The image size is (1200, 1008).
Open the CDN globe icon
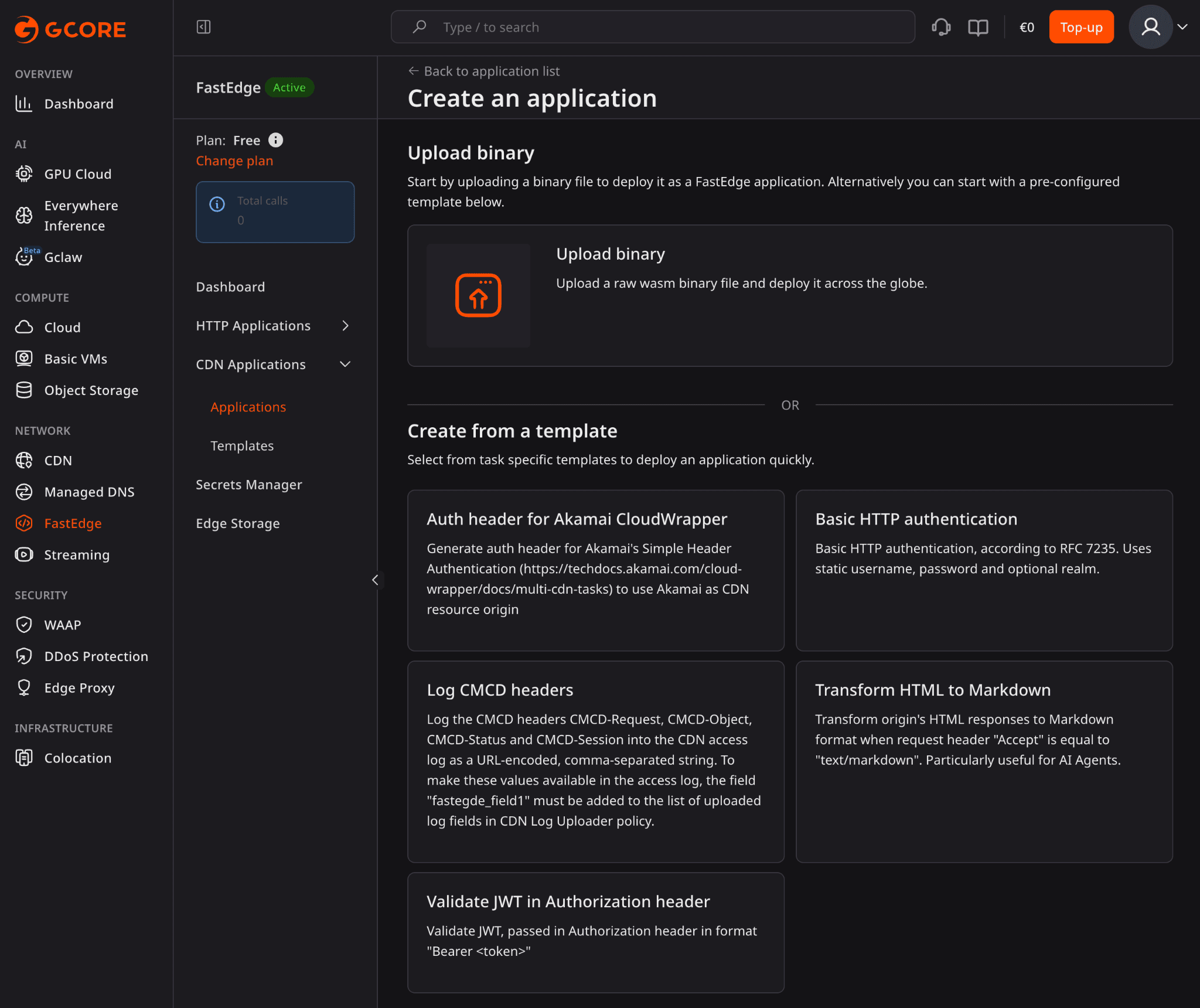click(x=23, y=461)
